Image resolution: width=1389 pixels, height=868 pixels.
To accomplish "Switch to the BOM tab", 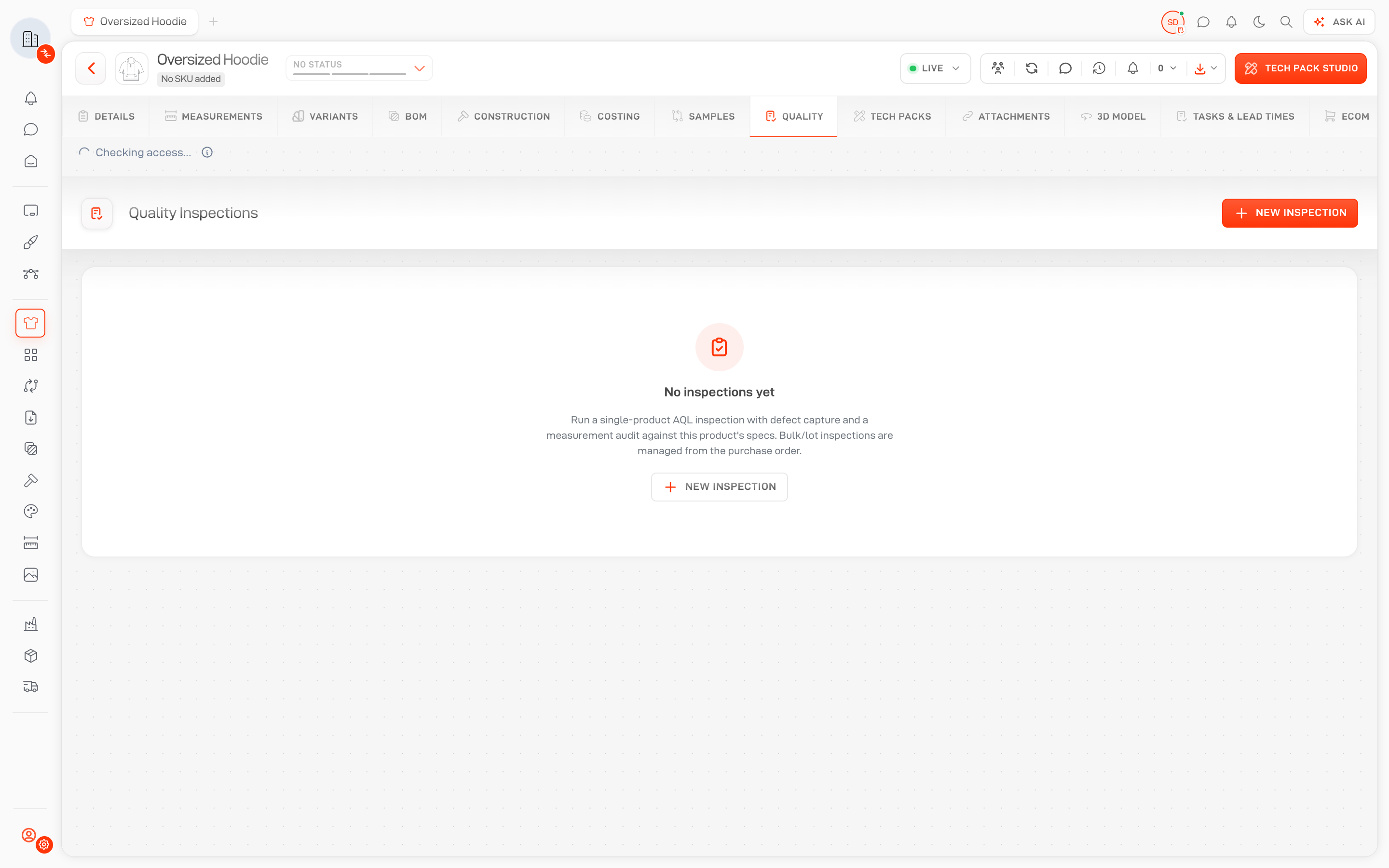I will click(x=408, y=117).
